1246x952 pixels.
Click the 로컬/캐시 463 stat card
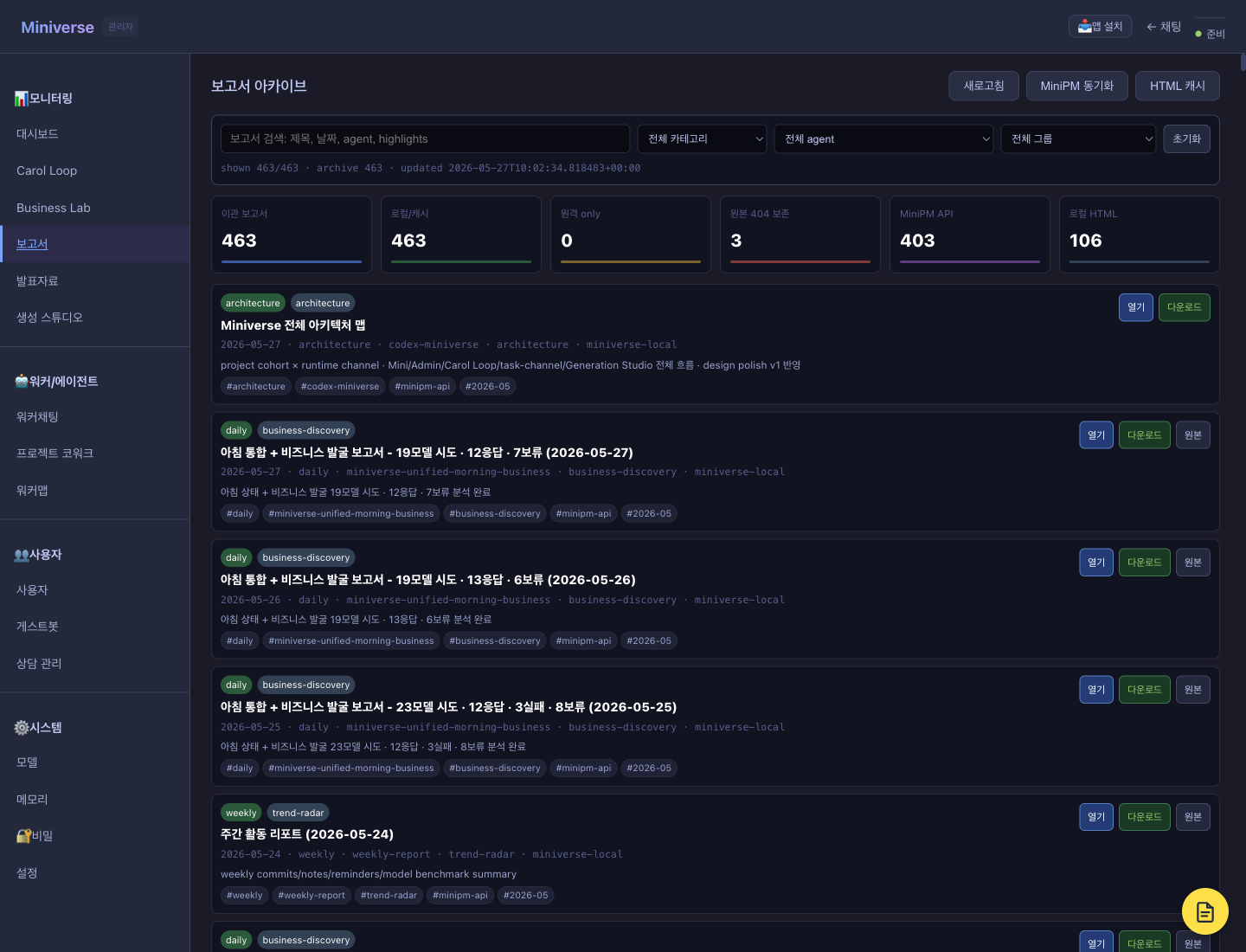(461, 235)
